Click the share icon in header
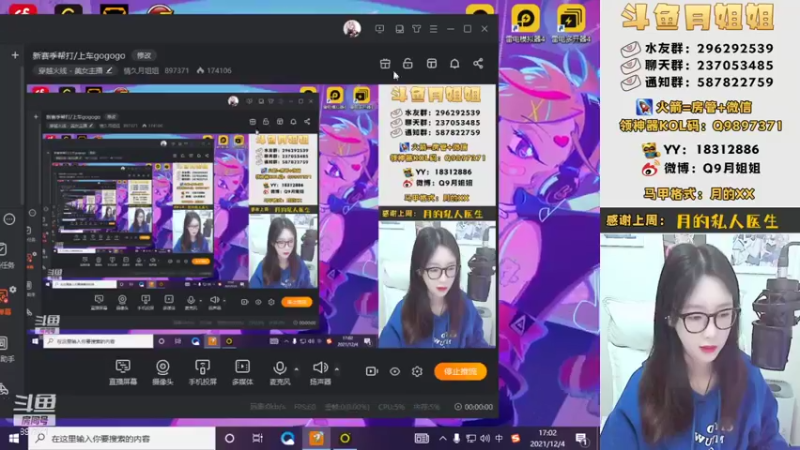 (x=478, y=63)
